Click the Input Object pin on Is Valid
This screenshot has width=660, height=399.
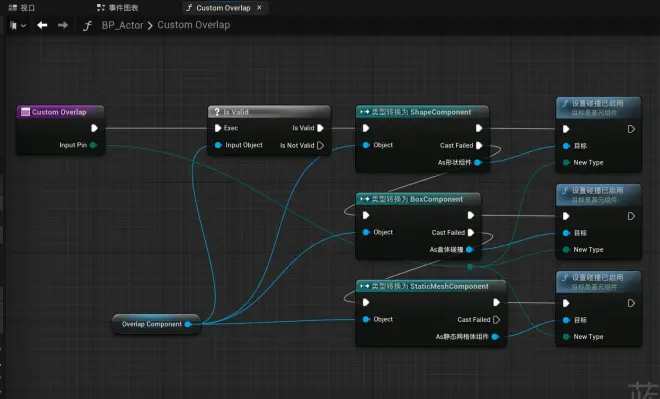coord(218,145)
